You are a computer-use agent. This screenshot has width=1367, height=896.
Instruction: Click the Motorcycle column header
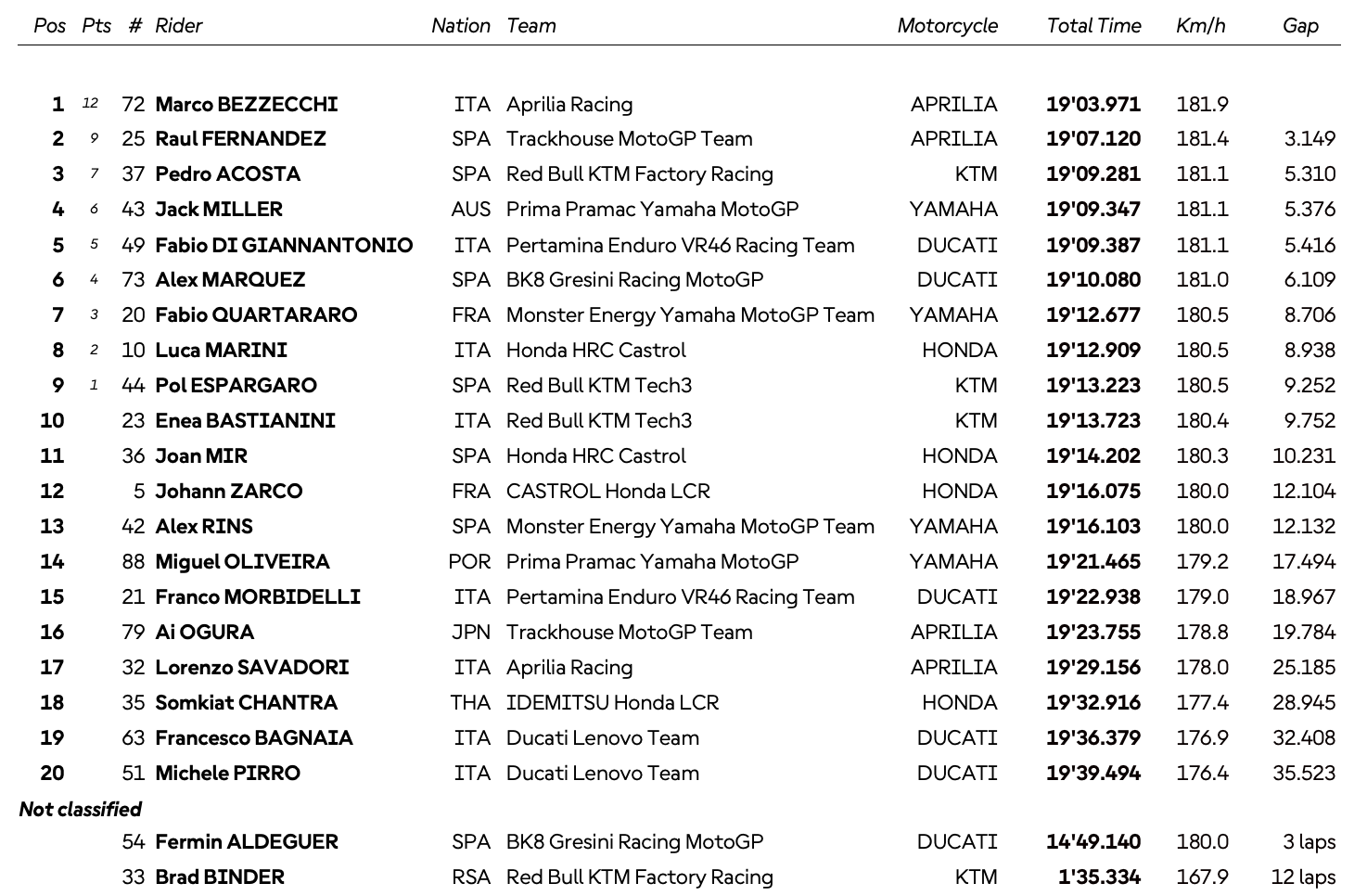(x=947, y=26)
